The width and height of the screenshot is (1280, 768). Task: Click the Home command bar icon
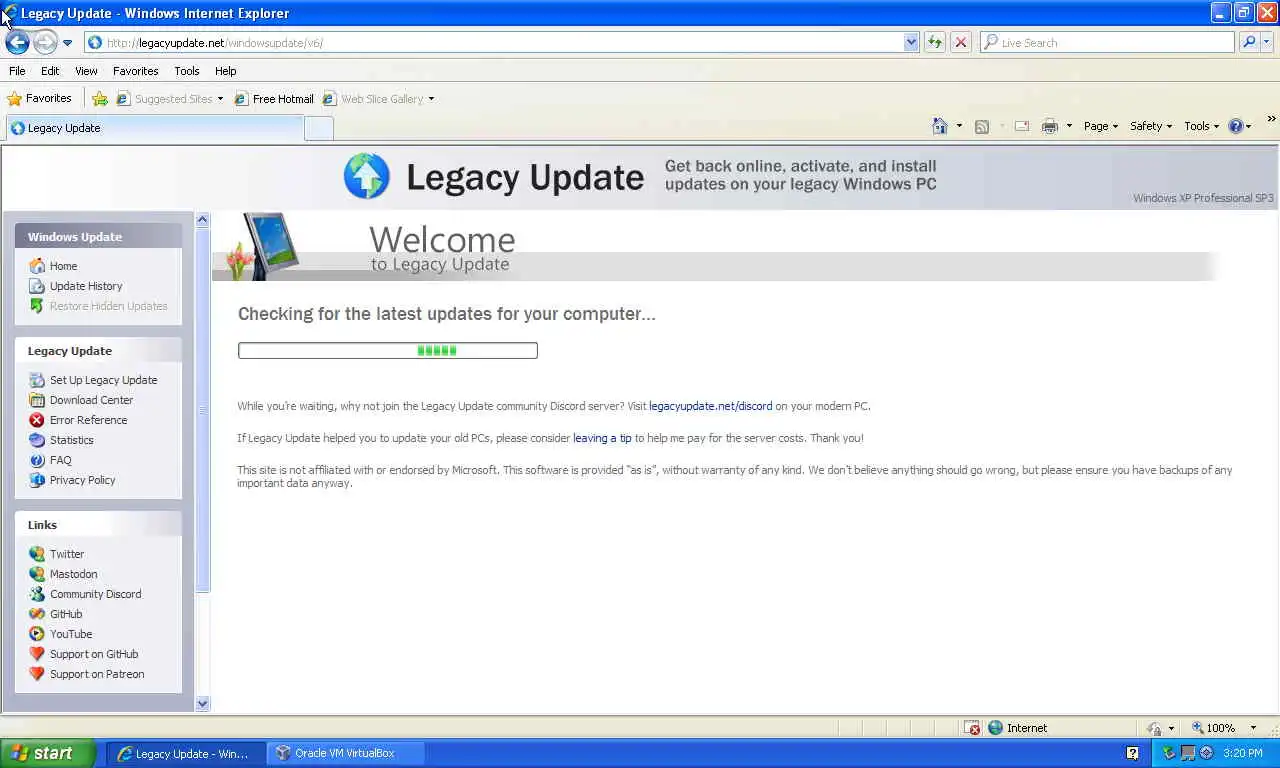pyautogui.click(x=939, y=126)
